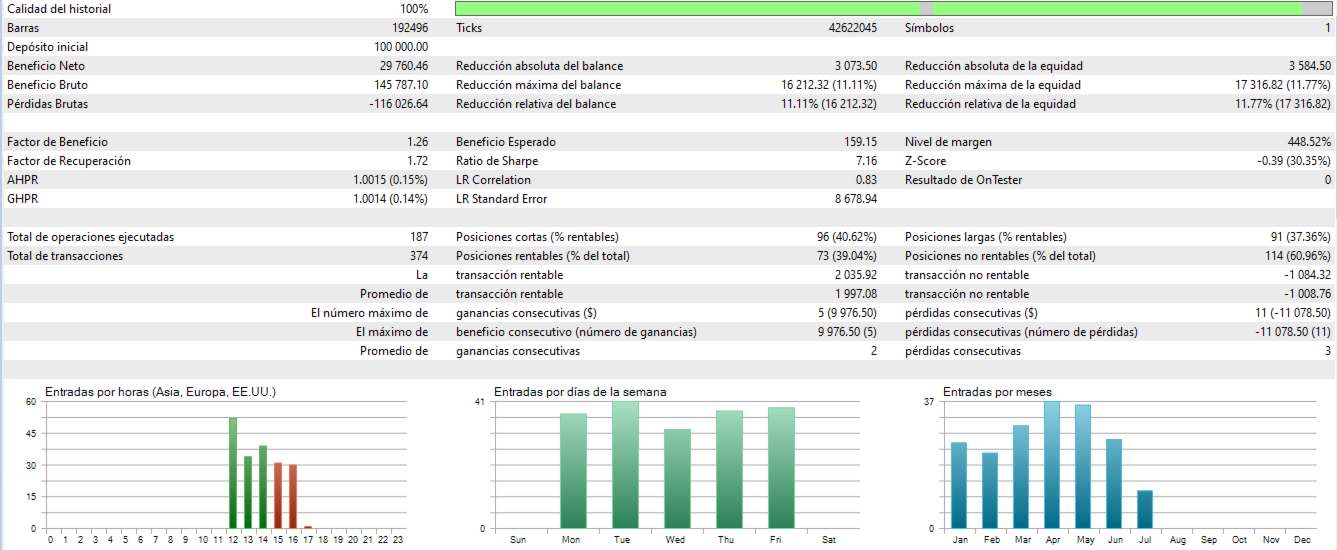1337x550 pixels.
Task: Select the value 17 316.82 (11.77%)
Action: coord(1283,85)
